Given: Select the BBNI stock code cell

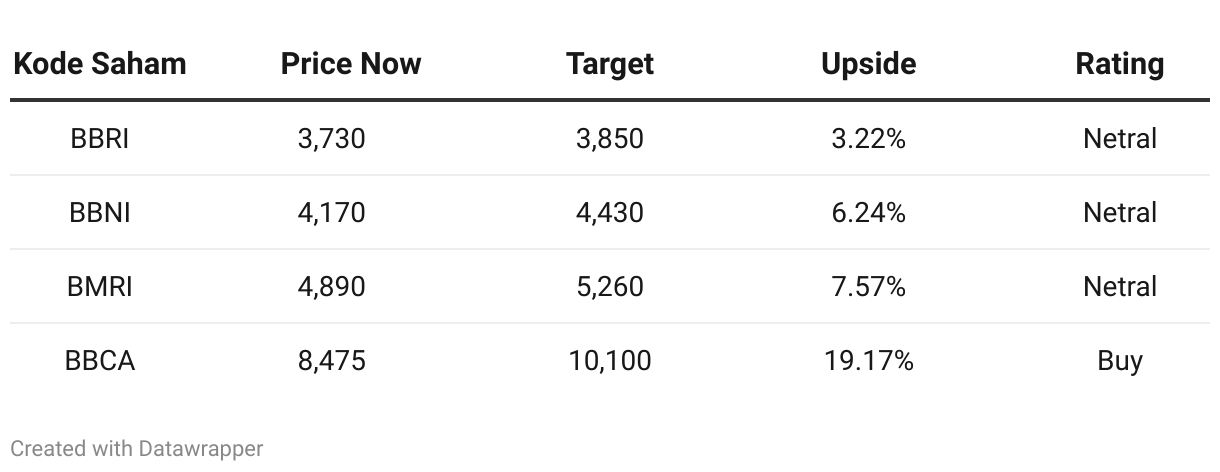Looking at the screenshot, I should point(99,212).
